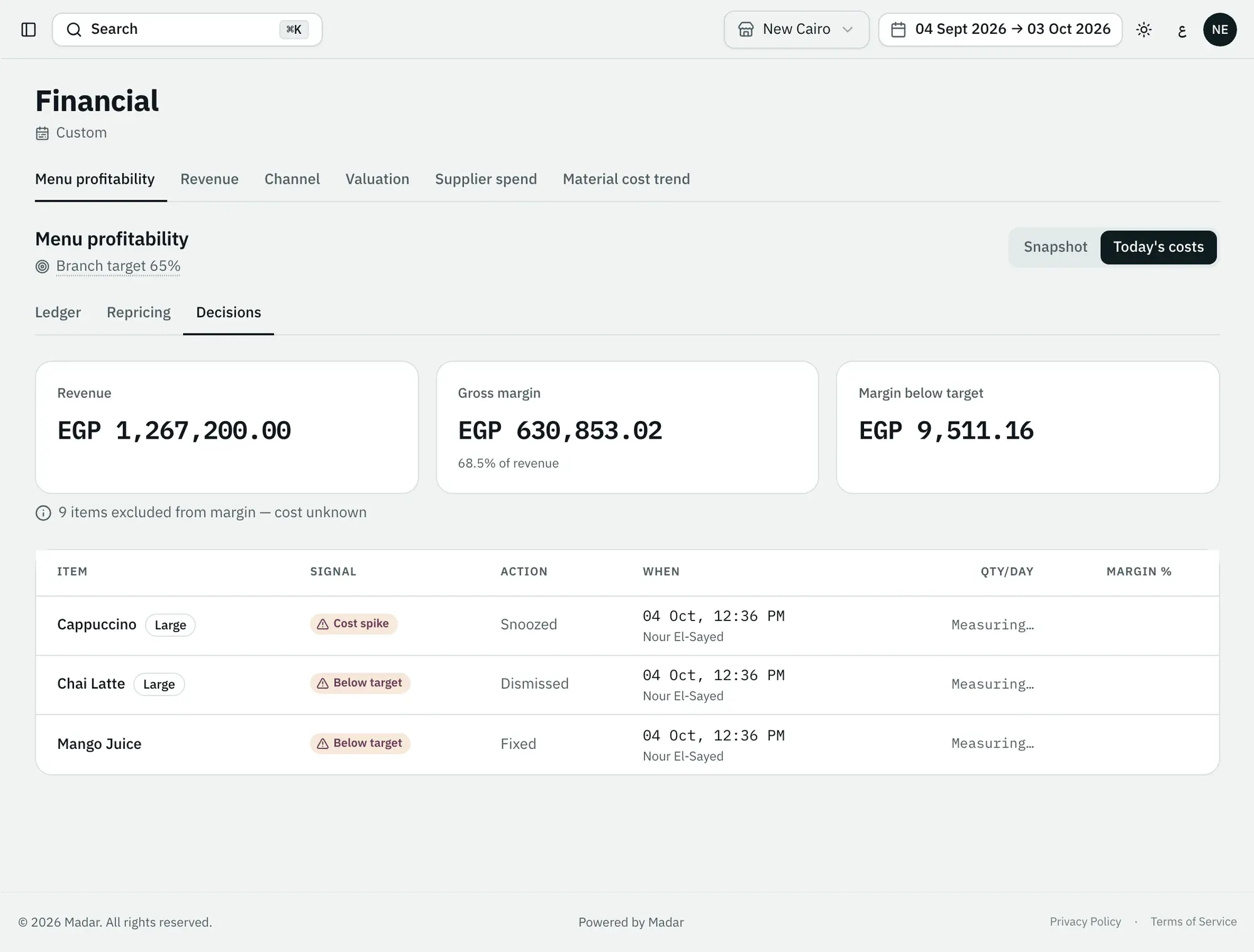This screenshot has width=1254, height=952.
Task: Open the Privacy Policy link
Action: (x=1085, y=921)
